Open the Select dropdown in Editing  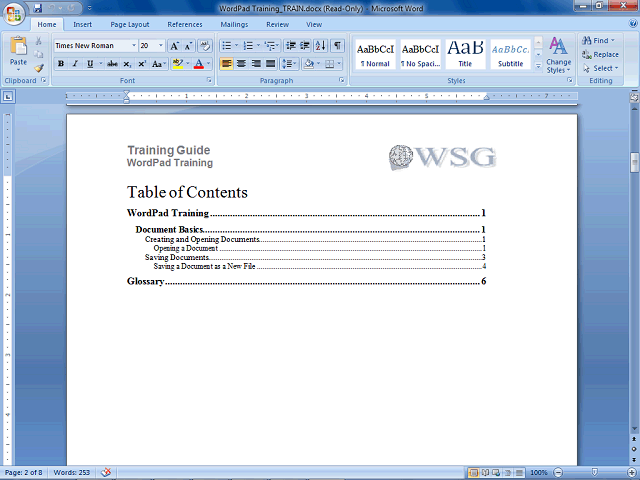601,68
